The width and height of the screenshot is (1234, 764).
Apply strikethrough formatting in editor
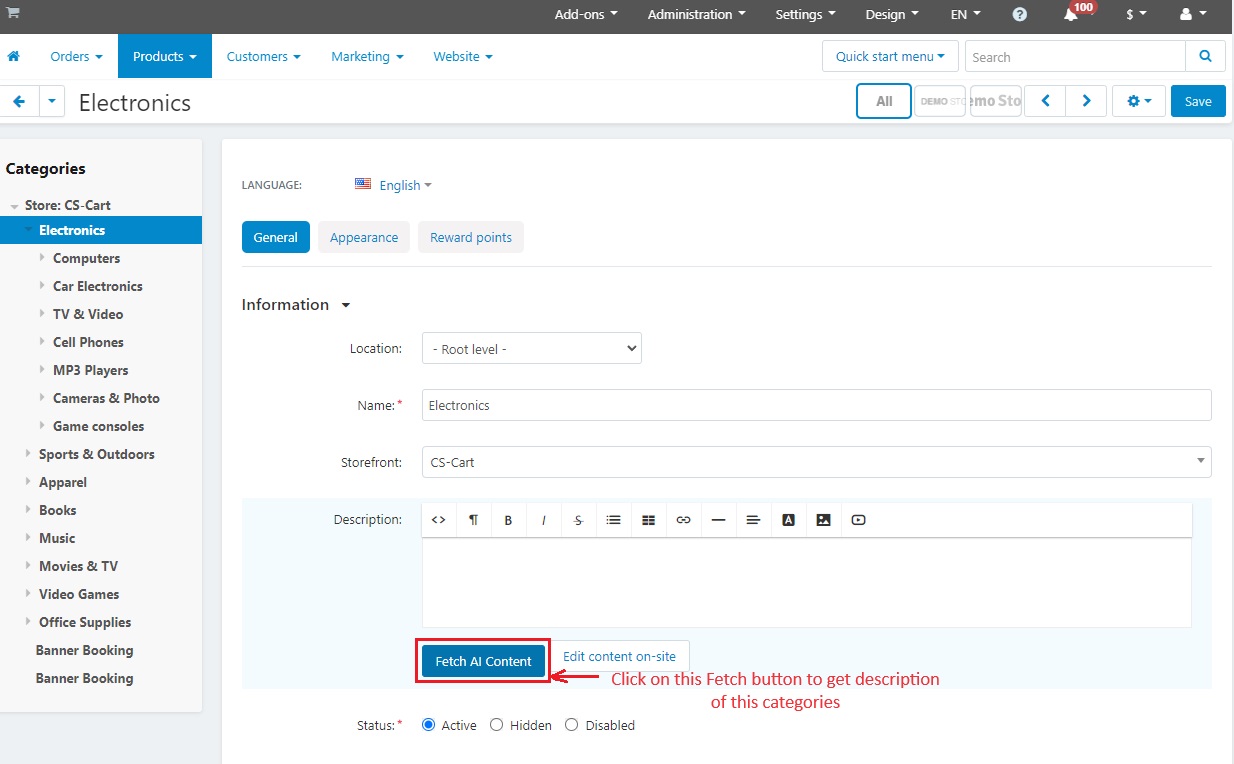(x=578, y=520)
